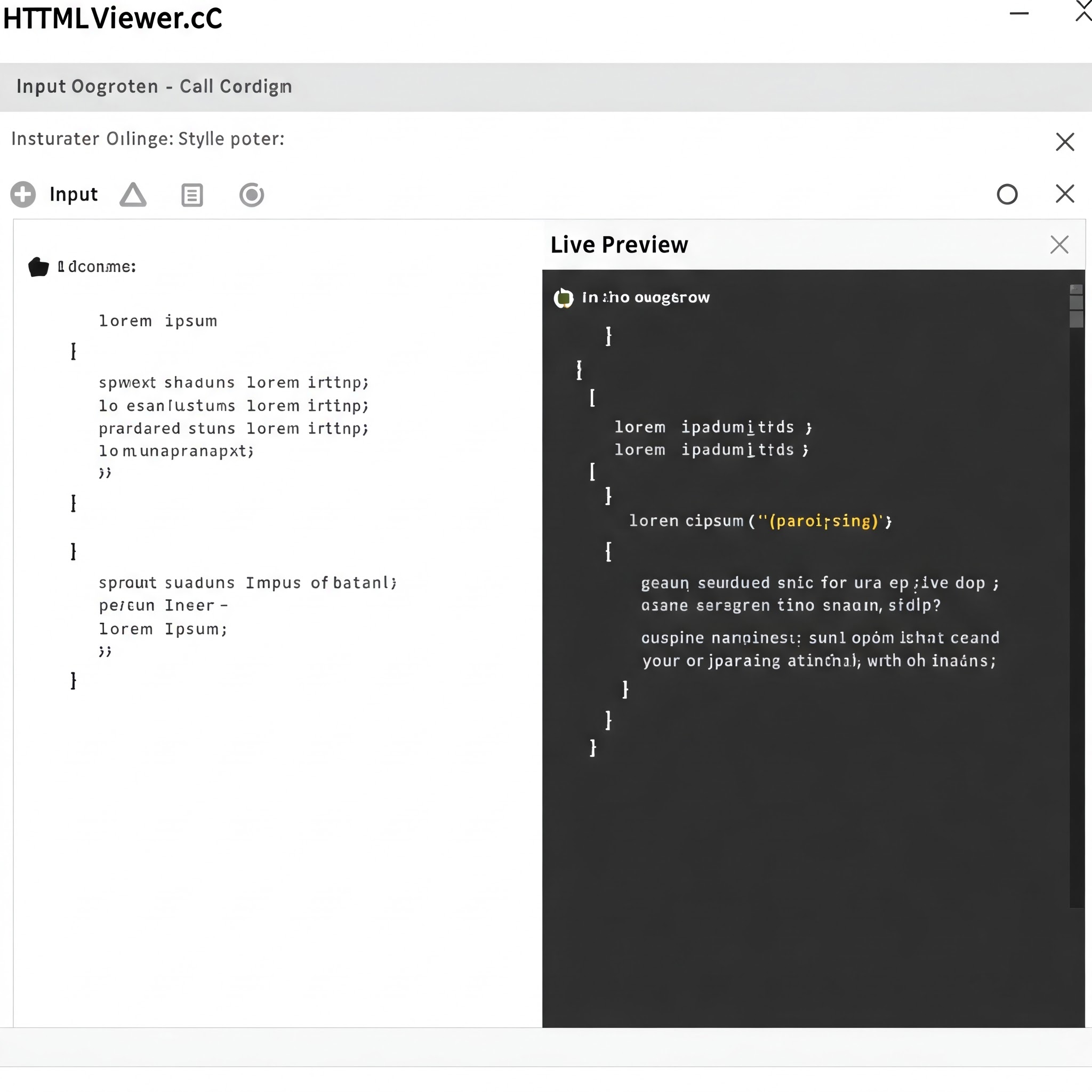Click the dconme: label in editor

pos(97,267)
